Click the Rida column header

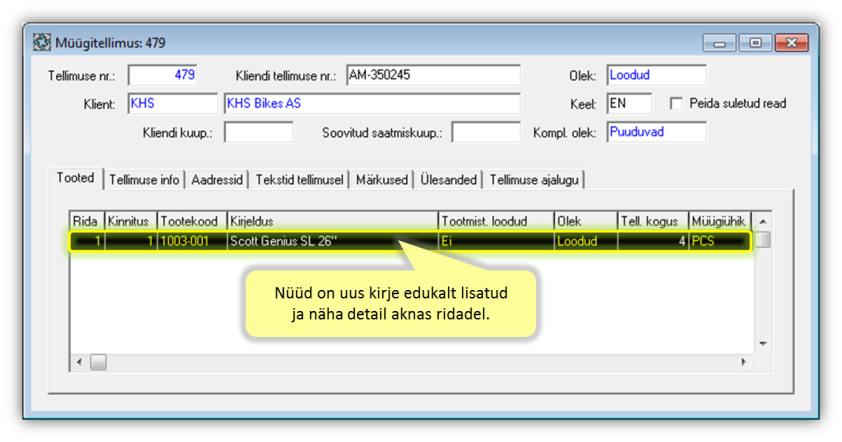[87, 221]
